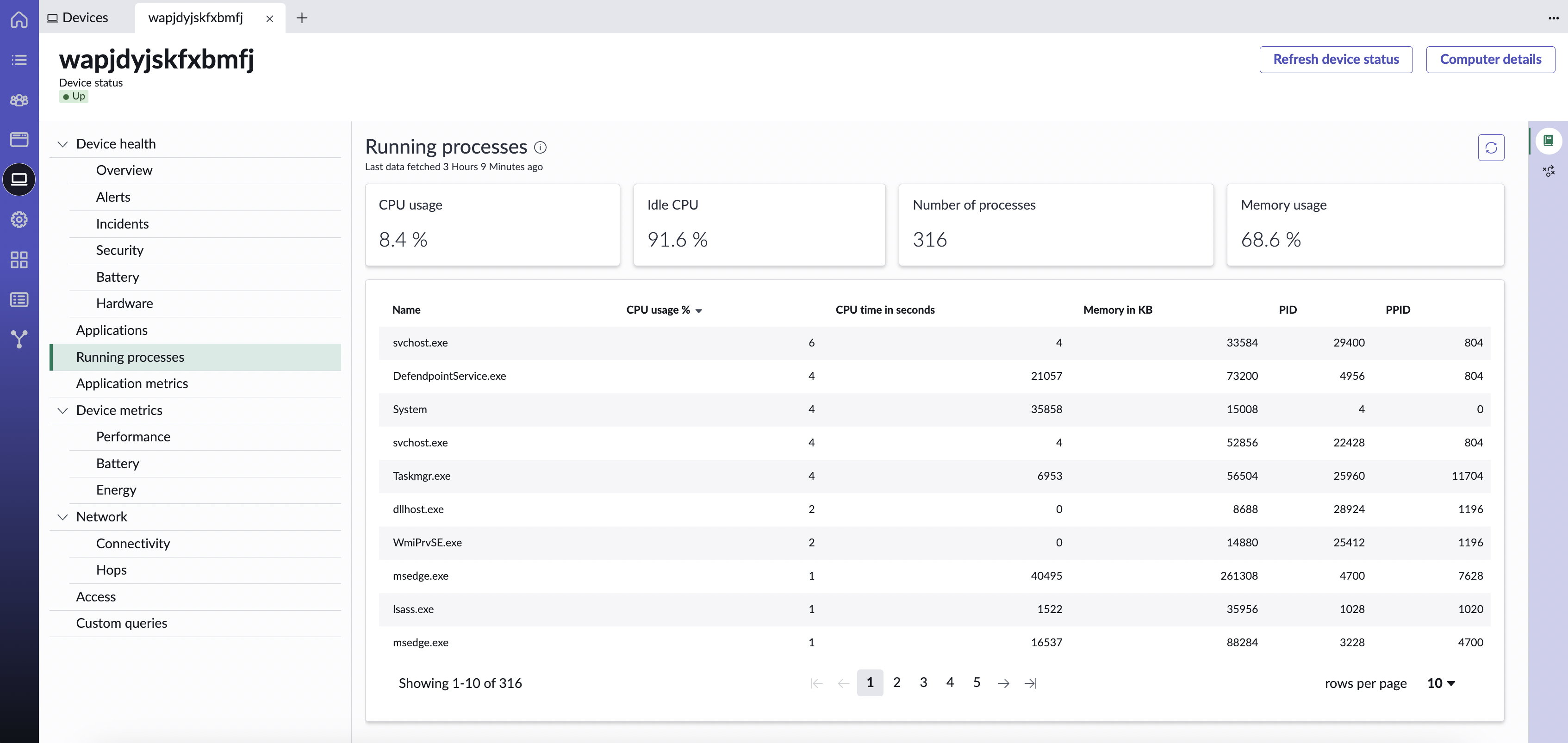Screen dimensions: 1568x743
Task: Collapse the Device metrics section
Action: [x=62, y=411]
